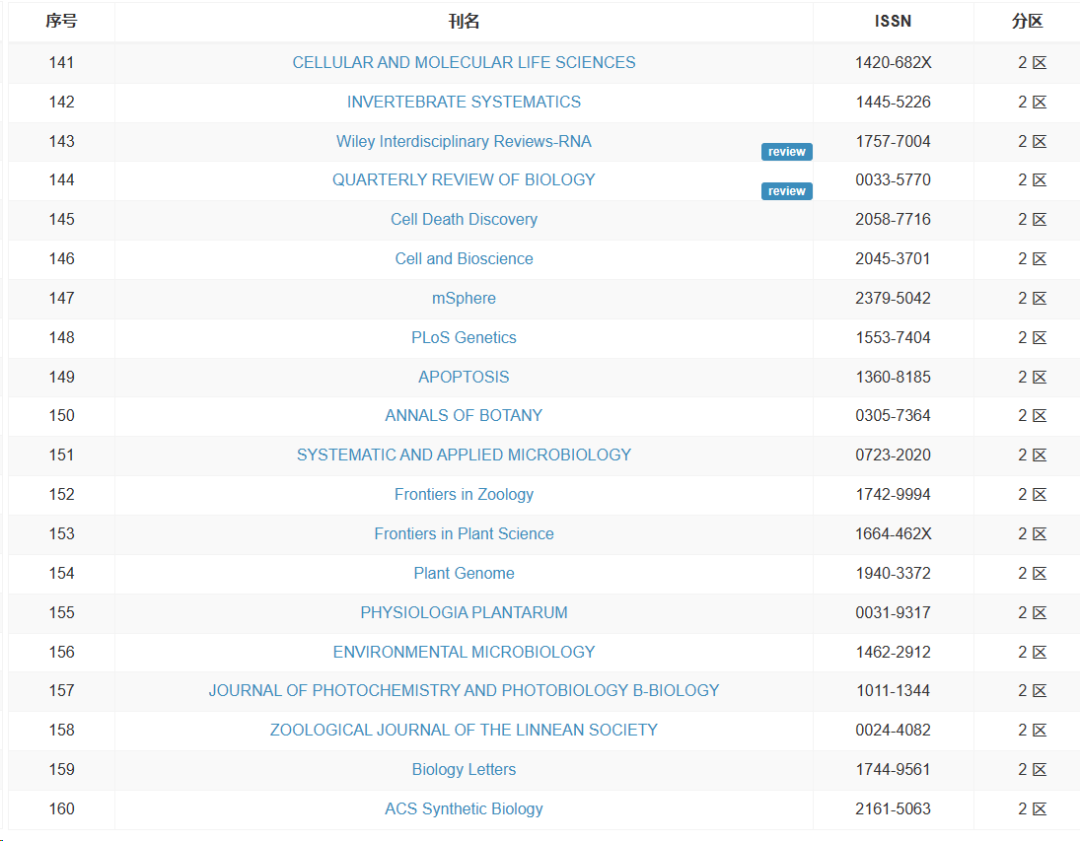The image size is (1080, 841).
Task: Select ISSN 0305-7364 cell
Action: tap(893, 415)
